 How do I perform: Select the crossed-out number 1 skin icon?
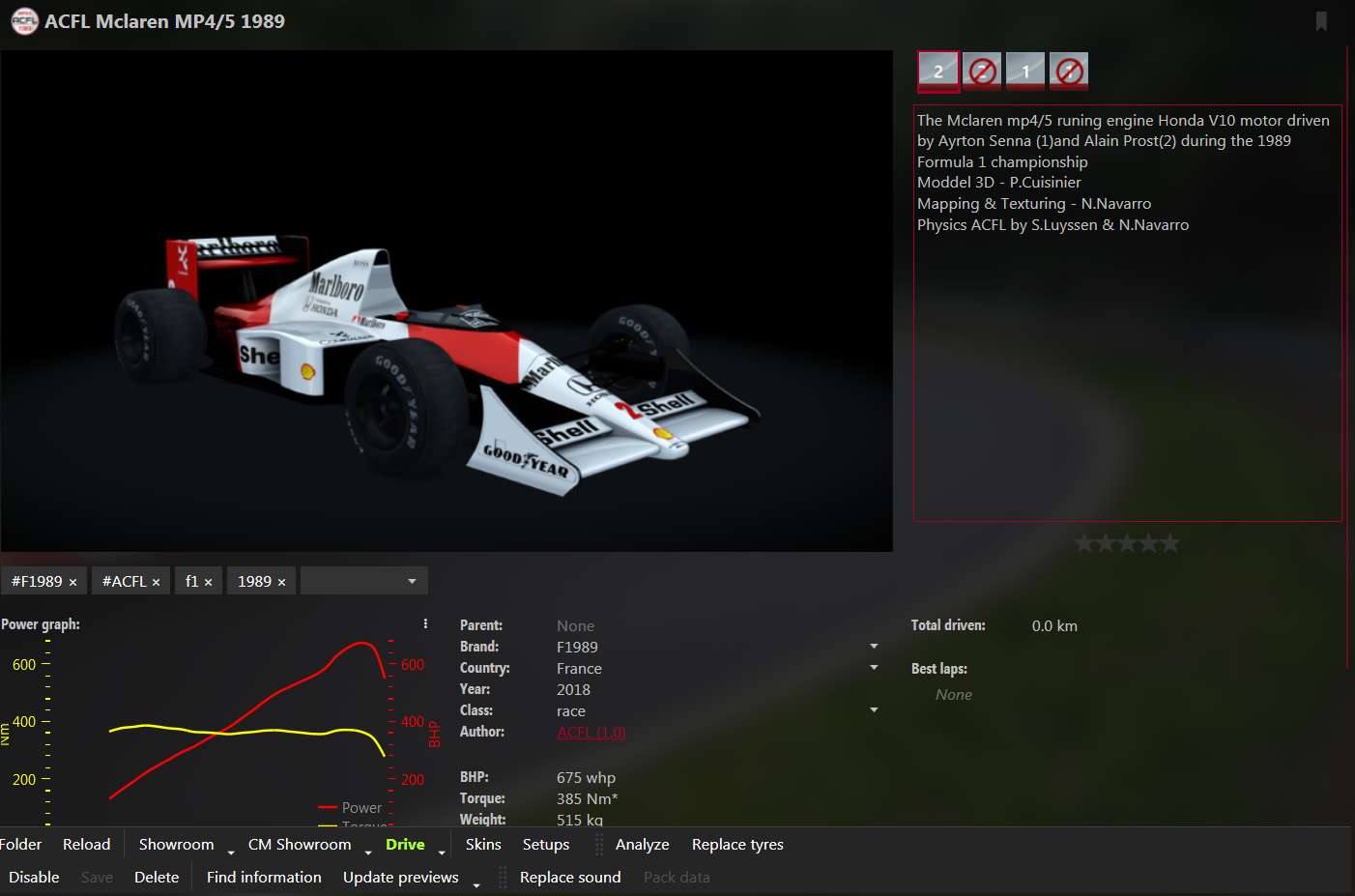pyautogui.click(x=1068, y=71)
